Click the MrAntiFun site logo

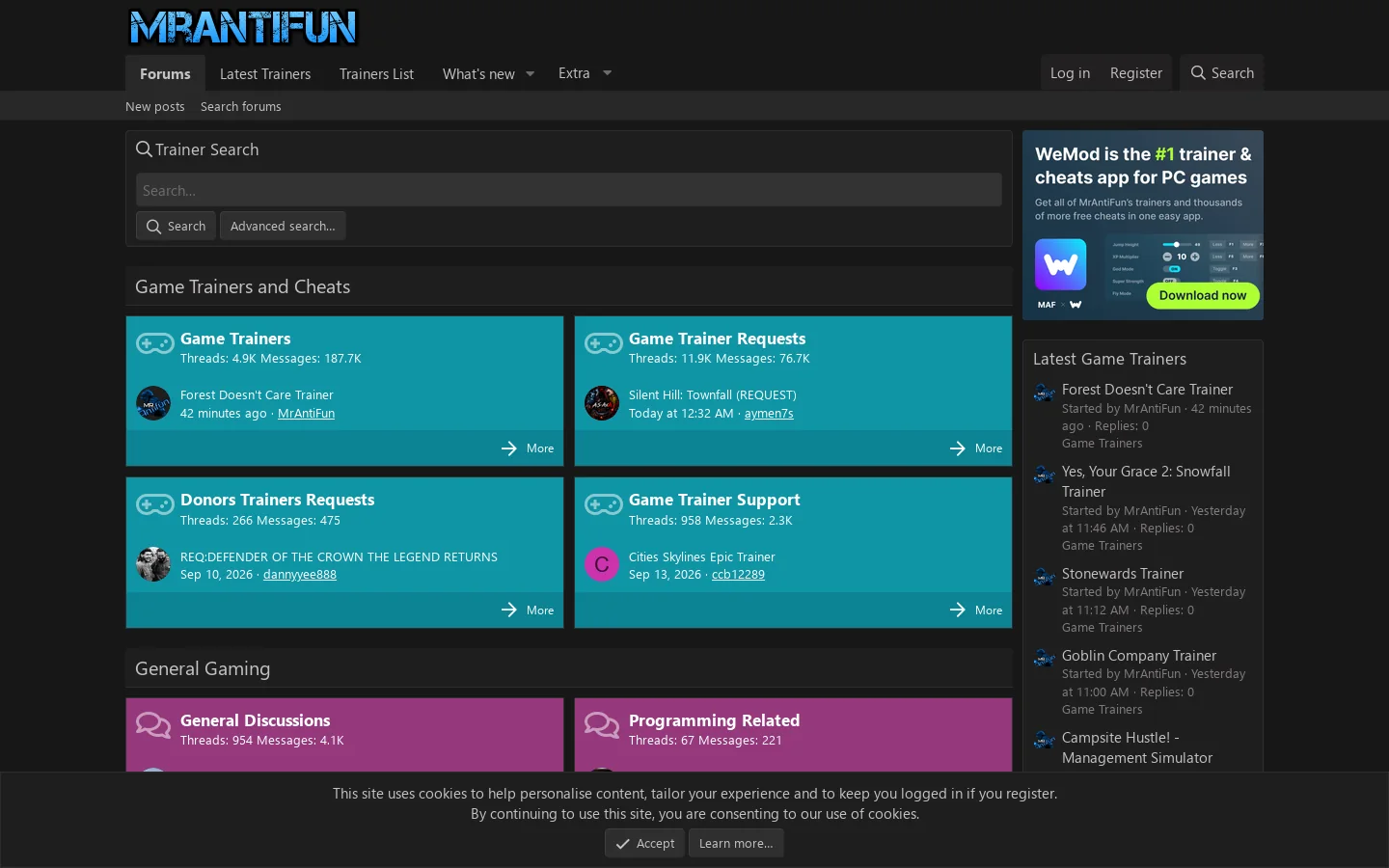(x=243, y=28)
